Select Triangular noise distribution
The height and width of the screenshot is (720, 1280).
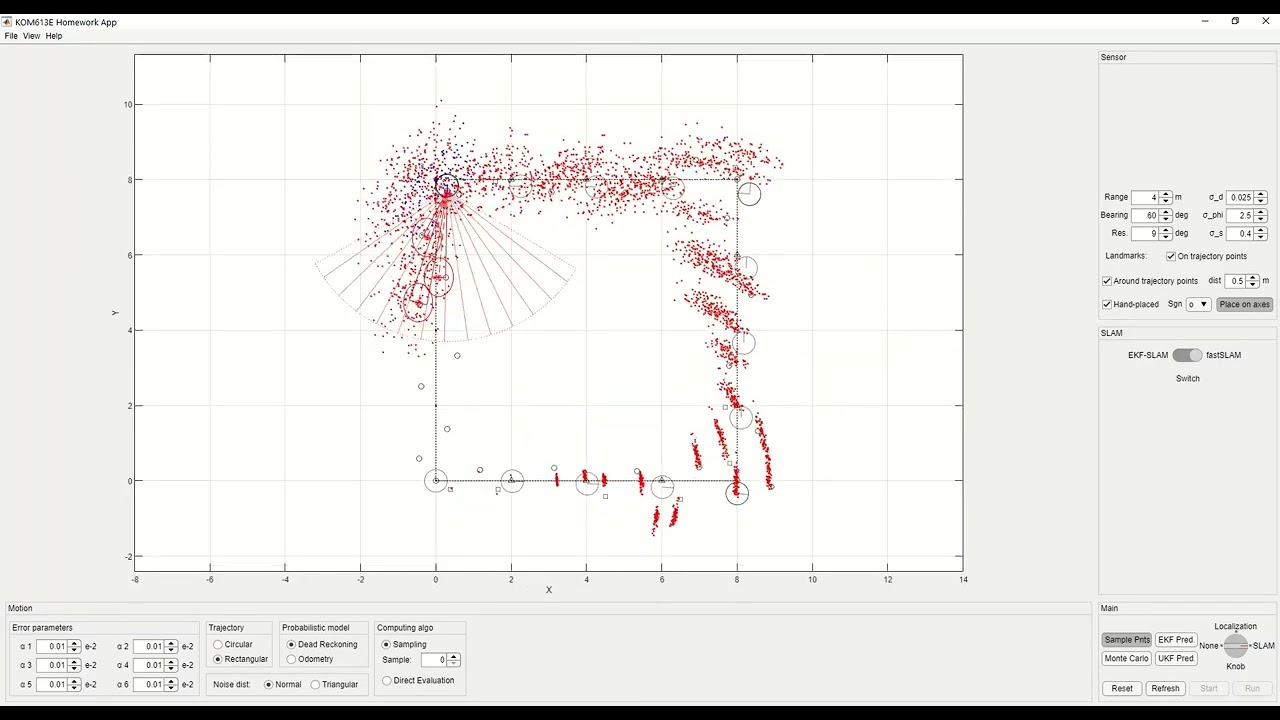pyautogui.click(x=334, y=685)
